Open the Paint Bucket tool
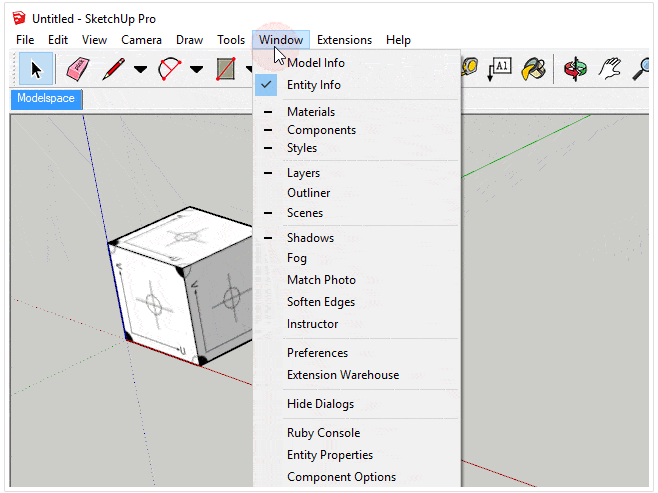Image resolution: width=658 pixels, height=493 pixels. coord(533,69)
